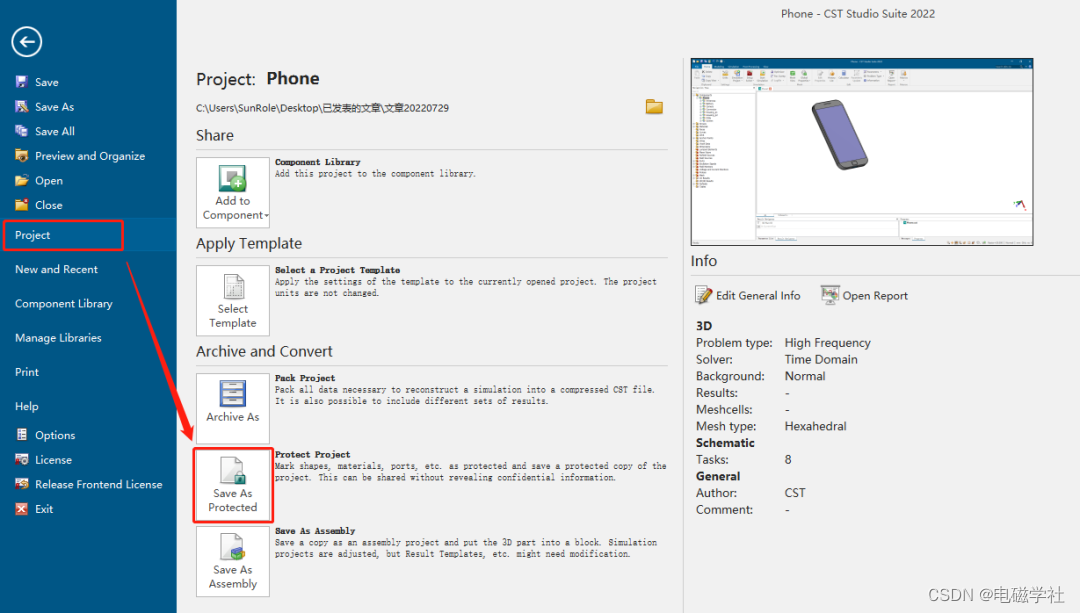Image resolution: width=1080 pixels, height=613 pixels.
Task: Click the Save All icon
Action: (21, 131)
